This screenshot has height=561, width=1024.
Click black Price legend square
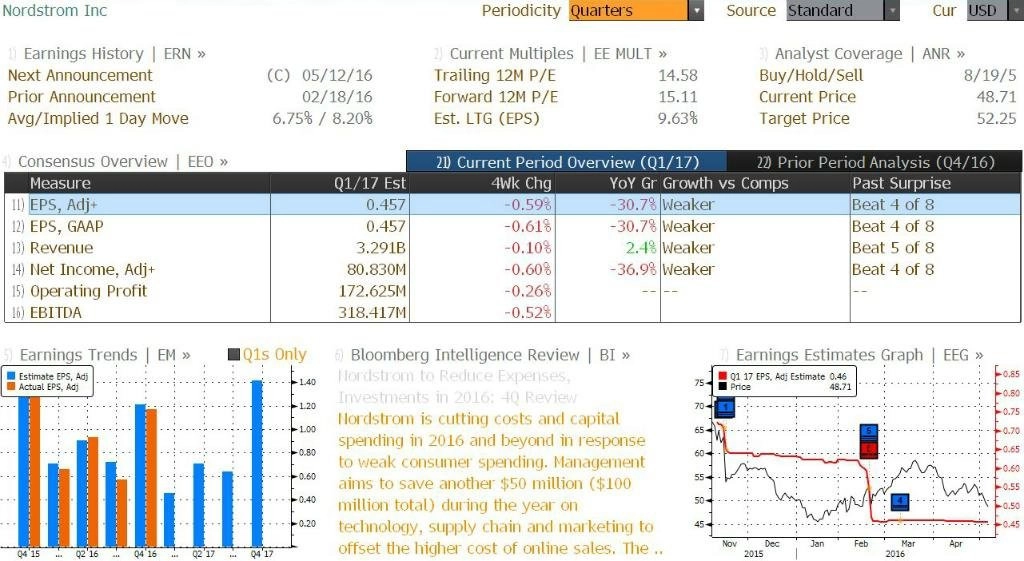(722, 387)
